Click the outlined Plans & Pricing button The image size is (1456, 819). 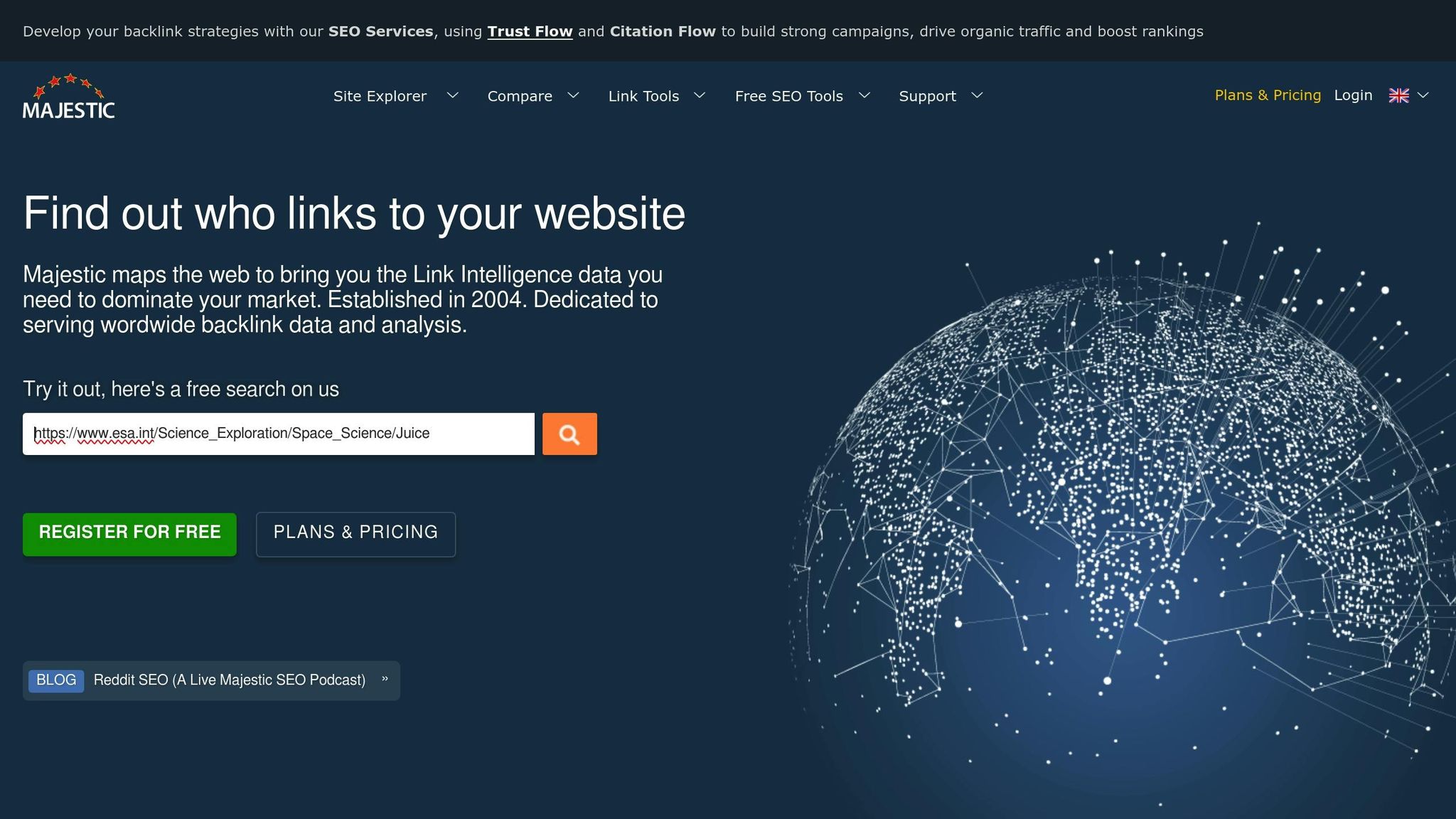[355, 533]
